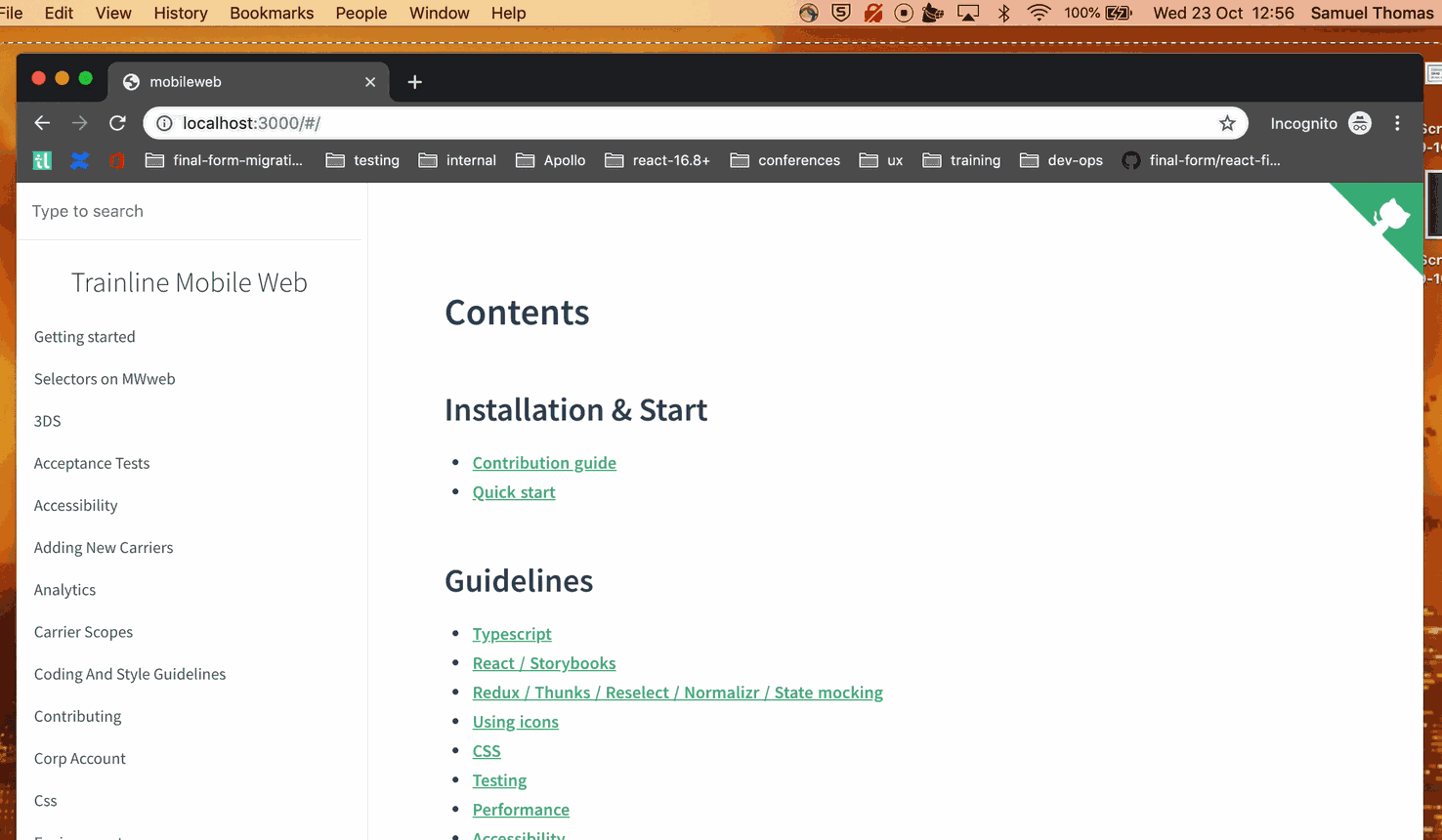Focus the Type to search field
Screen dimensions: 1442x840
(191, 211)
